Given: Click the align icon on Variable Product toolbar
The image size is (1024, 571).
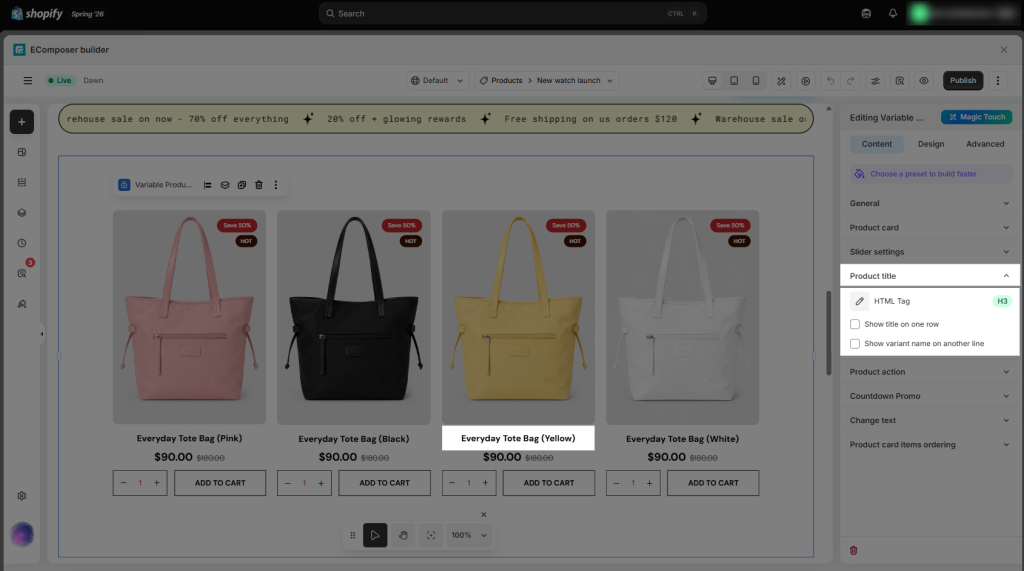Looking at the screenshot, I should click(208, 185).
